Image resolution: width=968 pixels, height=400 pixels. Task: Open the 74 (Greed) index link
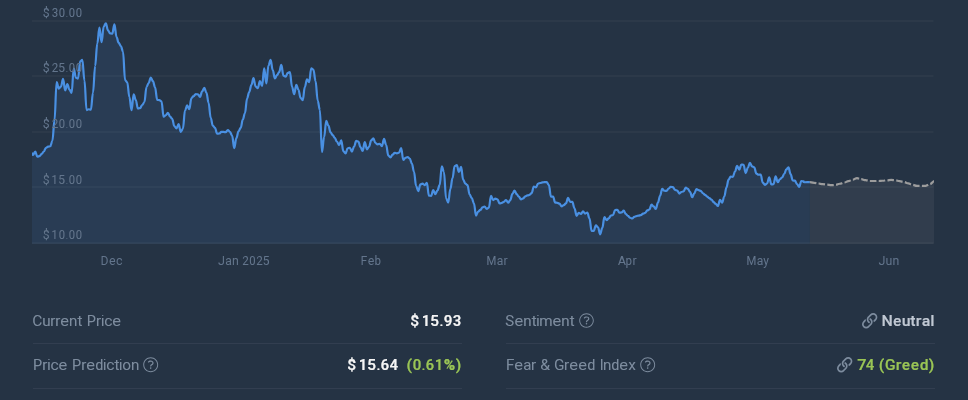(896, 365)
